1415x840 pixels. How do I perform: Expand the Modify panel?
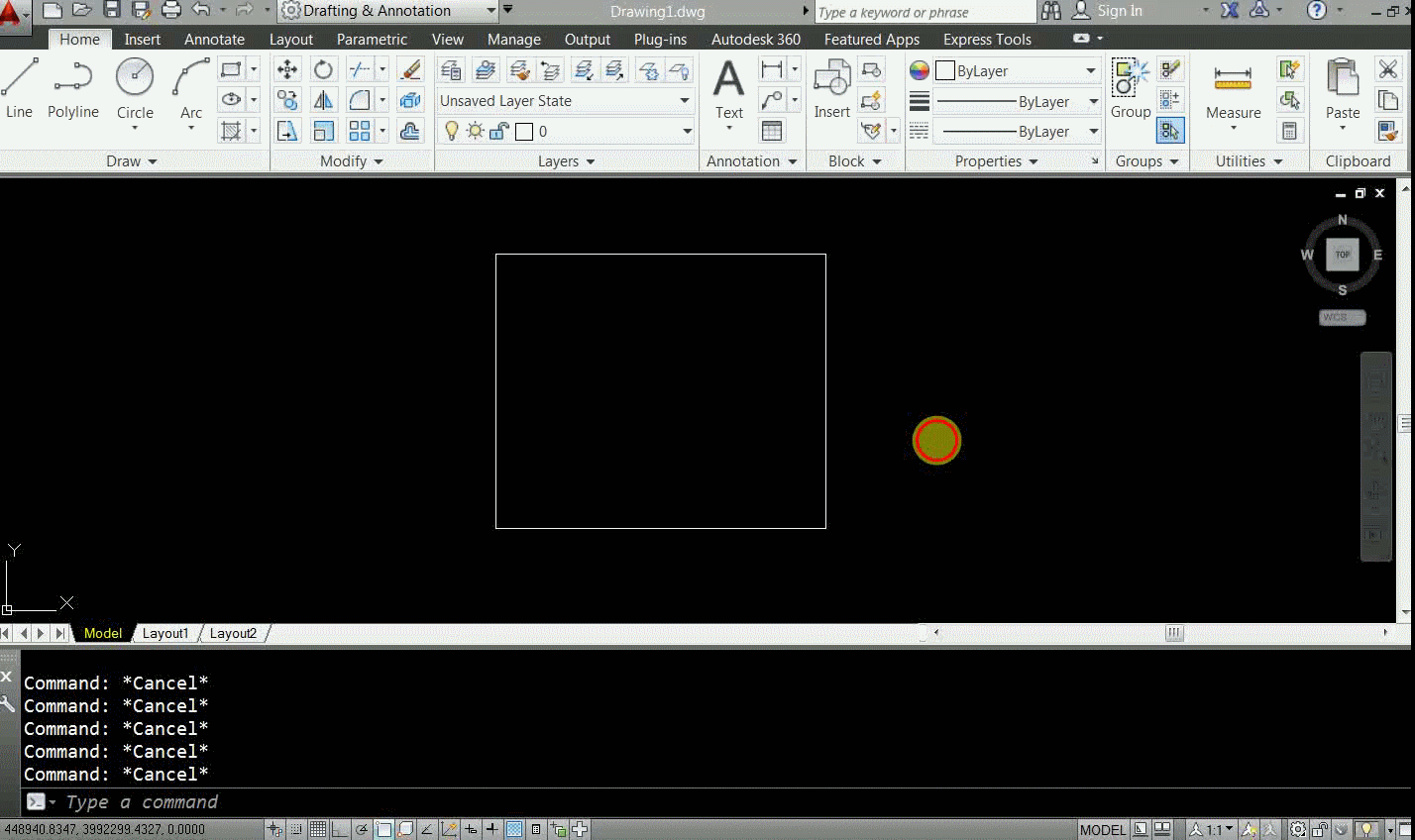(x=352, y=161)
